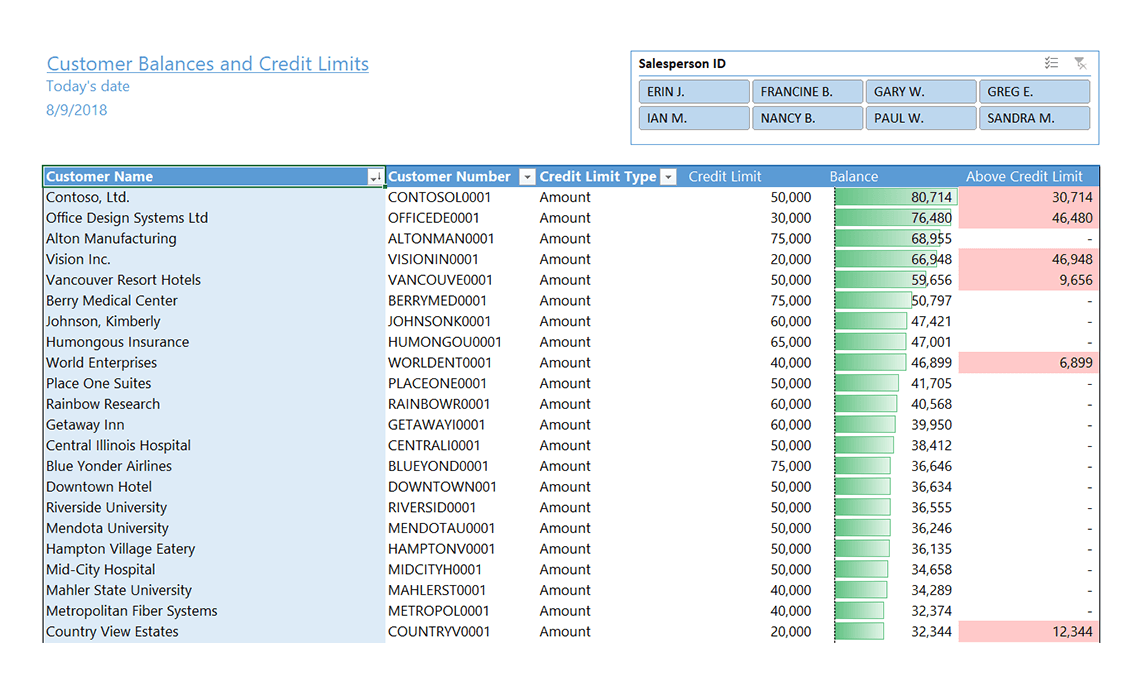The image size is (1140, 687).
Task: Select Metropolitan Fiber Systems cell
Action: tap(214, 611)
